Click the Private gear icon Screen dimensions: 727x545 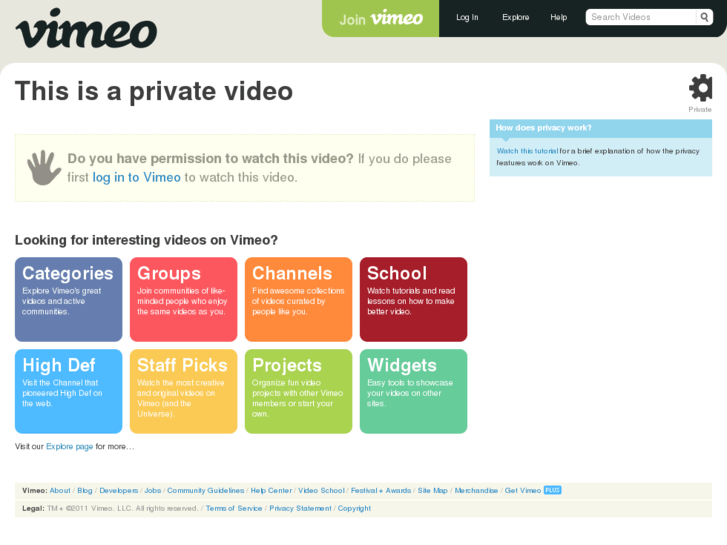[x=701, y=88]
